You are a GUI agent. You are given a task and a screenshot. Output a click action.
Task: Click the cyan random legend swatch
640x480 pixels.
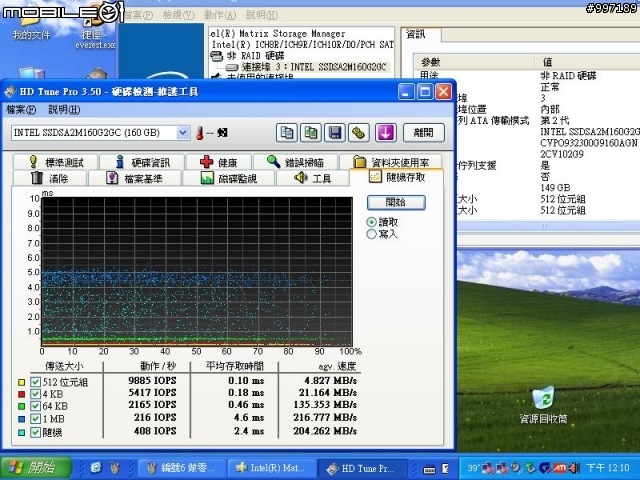(21, 433)
